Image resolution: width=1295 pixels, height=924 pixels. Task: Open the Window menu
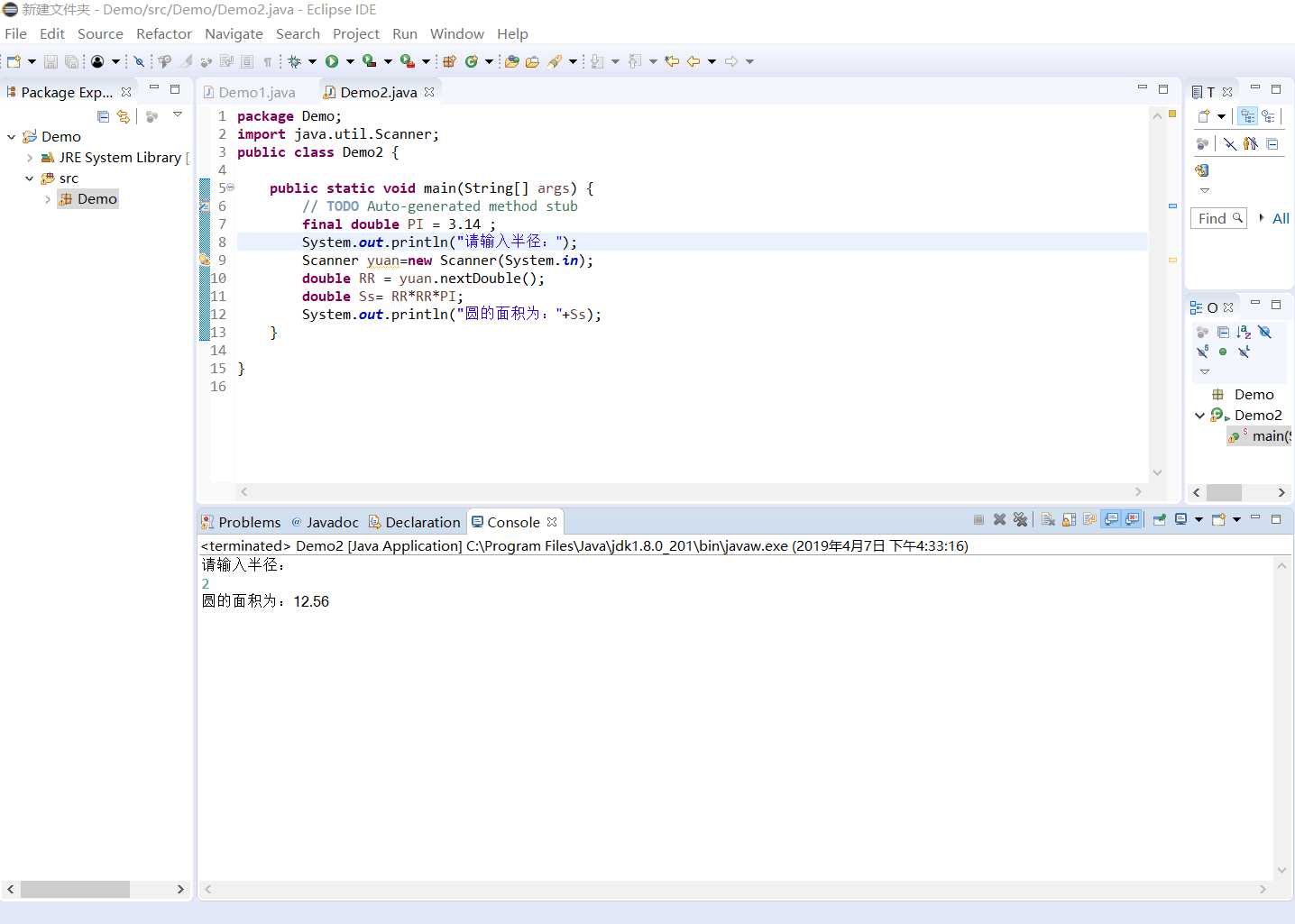(457, 33)
